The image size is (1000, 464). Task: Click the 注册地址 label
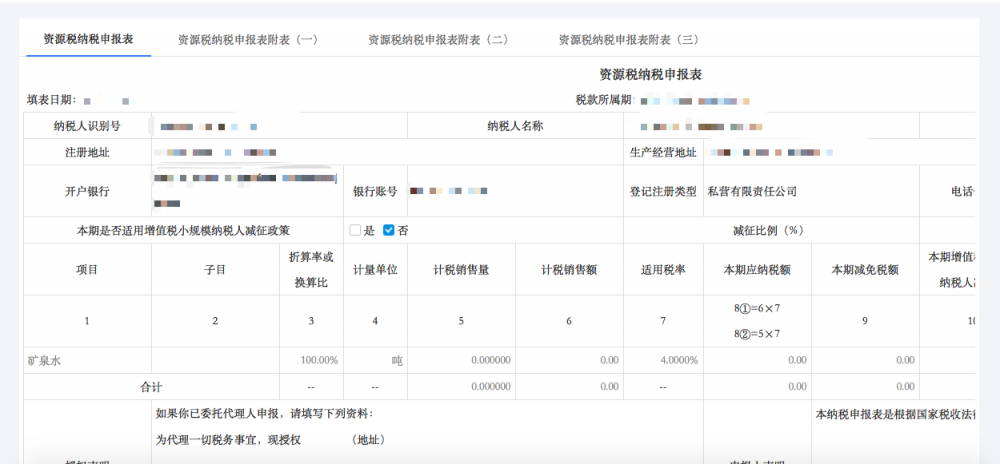pos(87,152)
